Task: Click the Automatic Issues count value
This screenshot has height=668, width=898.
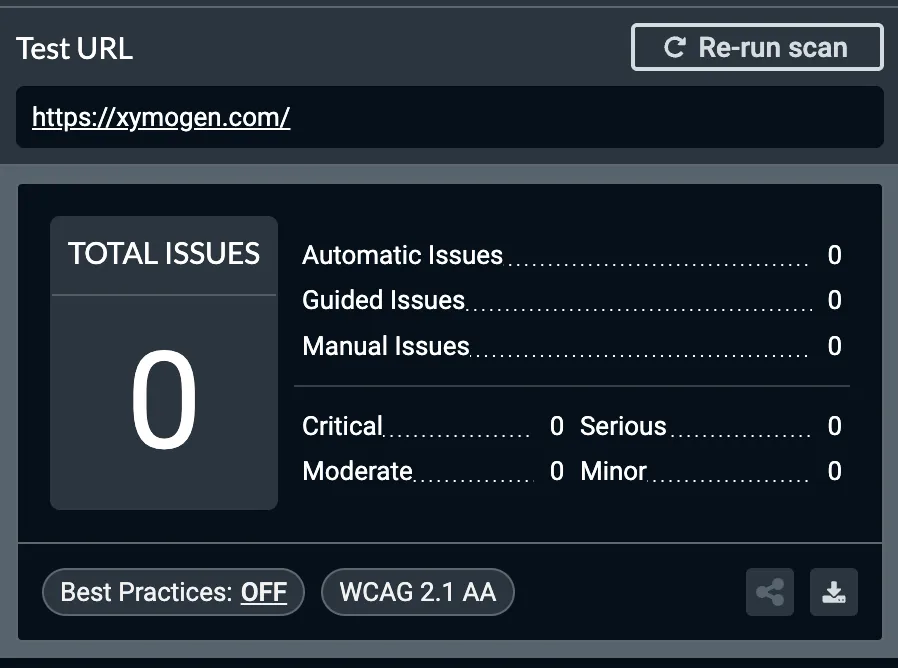Action: click(834, 255)
